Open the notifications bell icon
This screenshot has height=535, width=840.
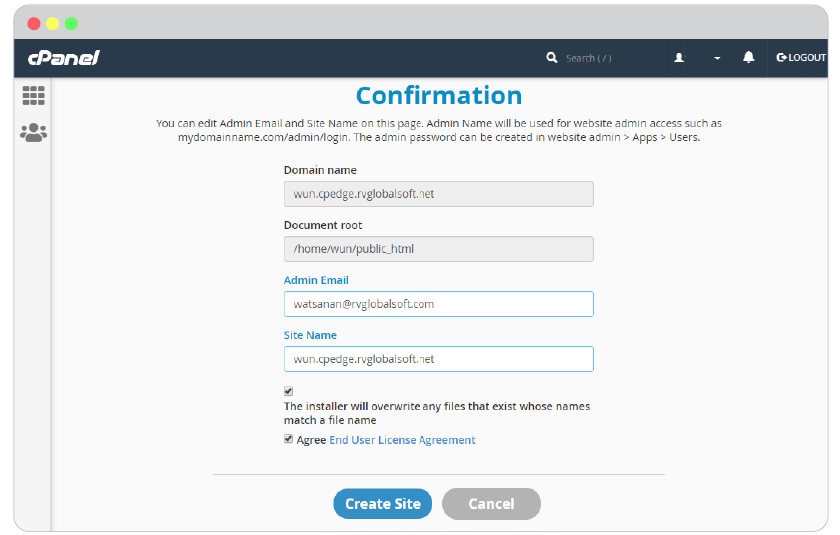click(748, 57)
